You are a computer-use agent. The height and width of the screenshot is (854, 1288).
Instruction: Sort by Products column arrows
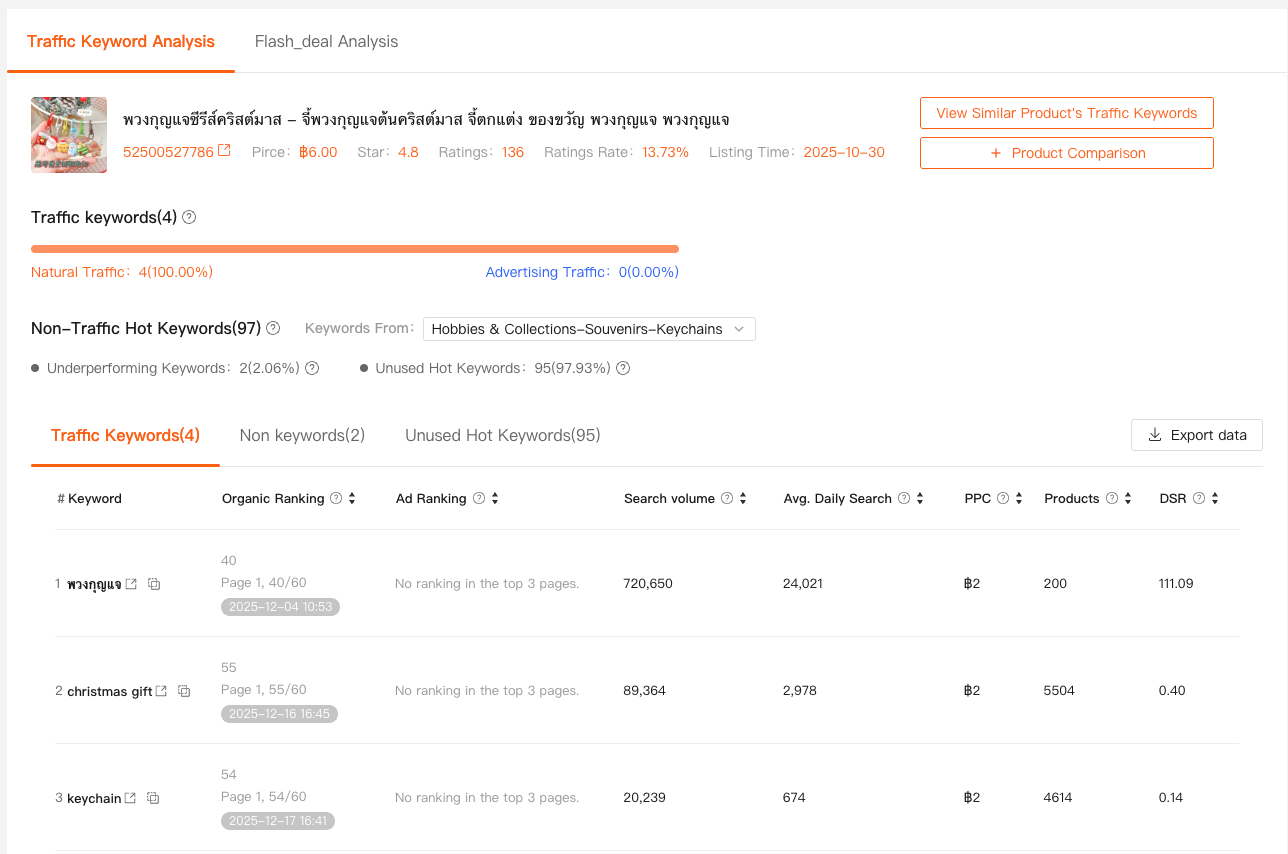coord(1128,498)
